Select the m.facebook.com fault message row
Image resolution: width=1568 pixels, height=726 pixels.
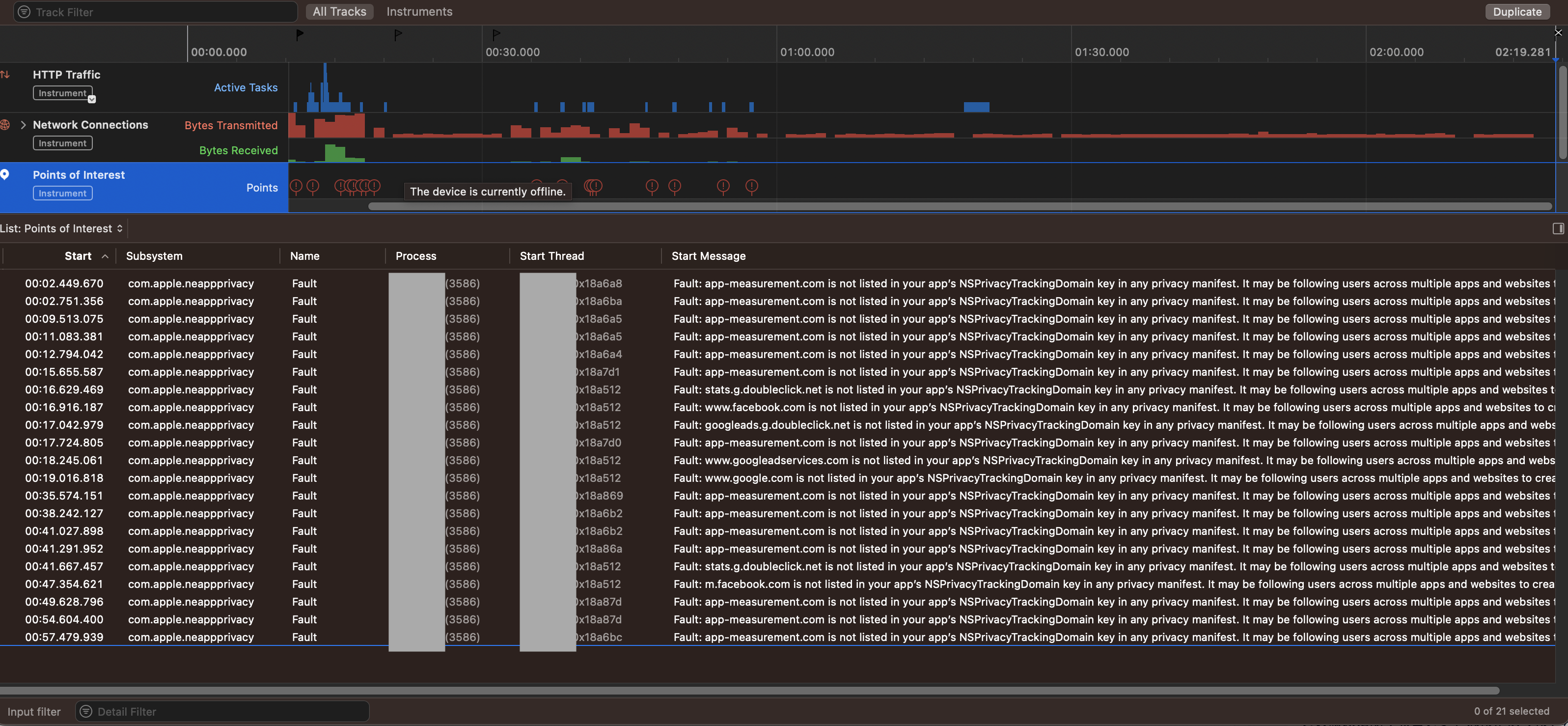click(778, 584)
